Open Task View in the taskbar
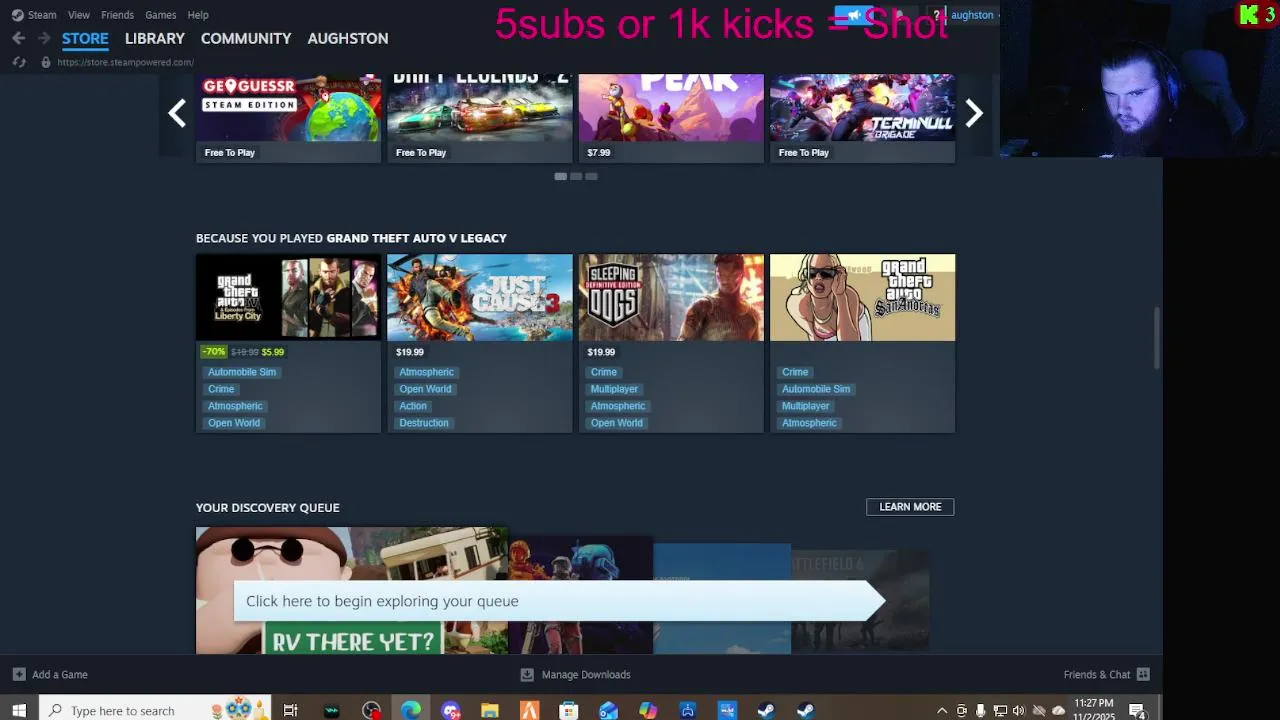The image size is (1280, 720). tap(291, 710)
